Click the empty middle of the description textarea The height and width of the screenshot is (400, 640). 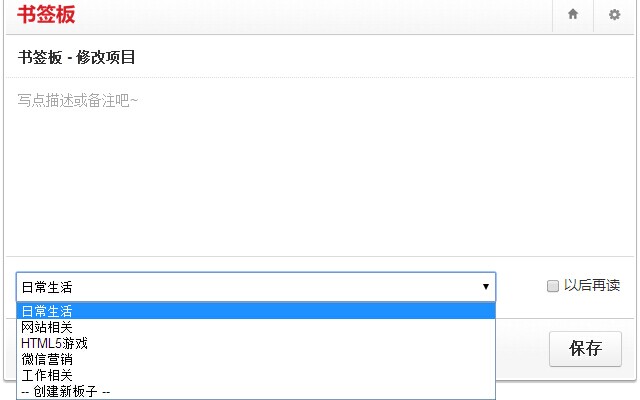[x=320, y=171]
